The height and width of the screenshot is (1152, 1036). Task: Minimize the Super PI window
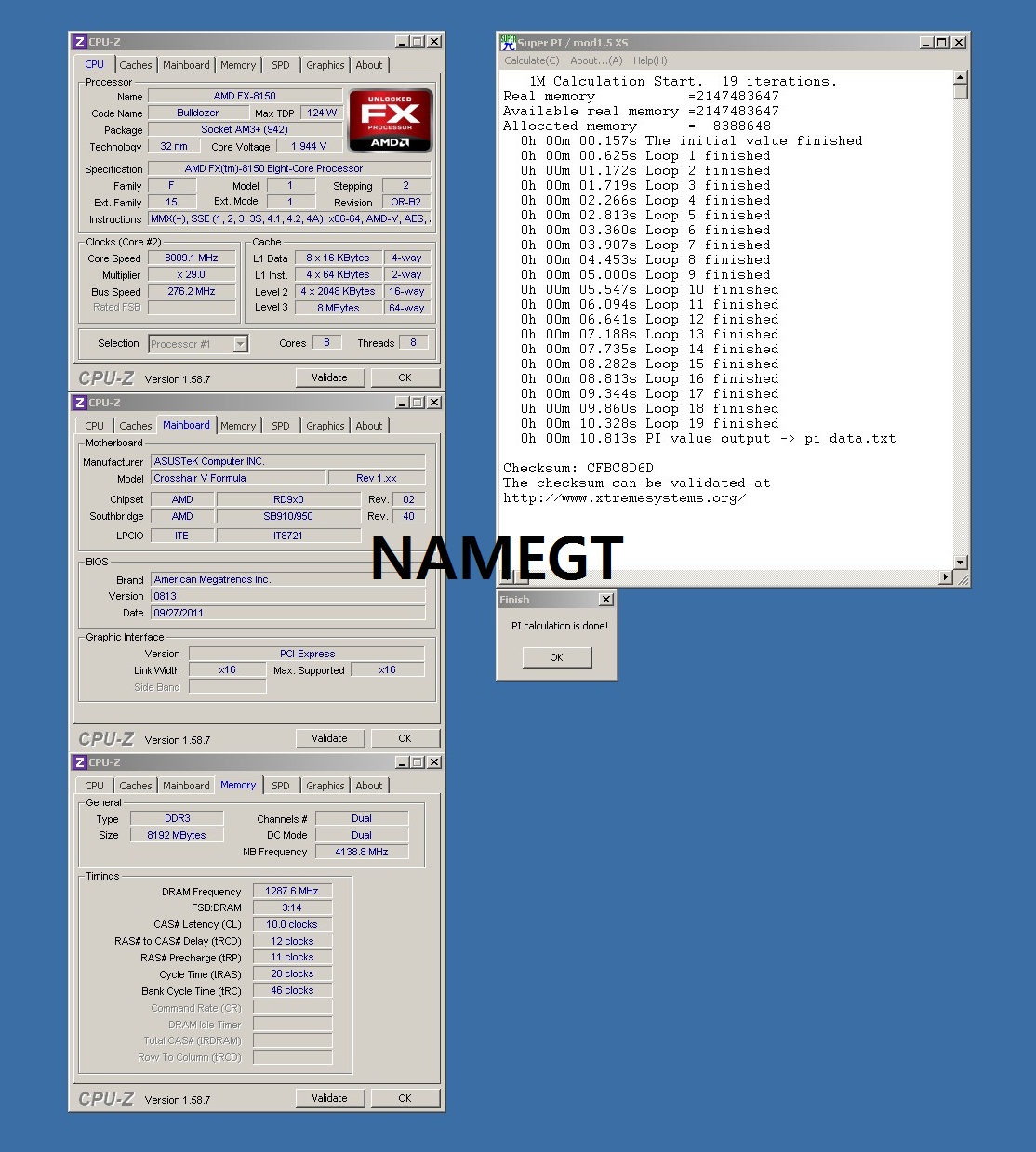(927, 43)
